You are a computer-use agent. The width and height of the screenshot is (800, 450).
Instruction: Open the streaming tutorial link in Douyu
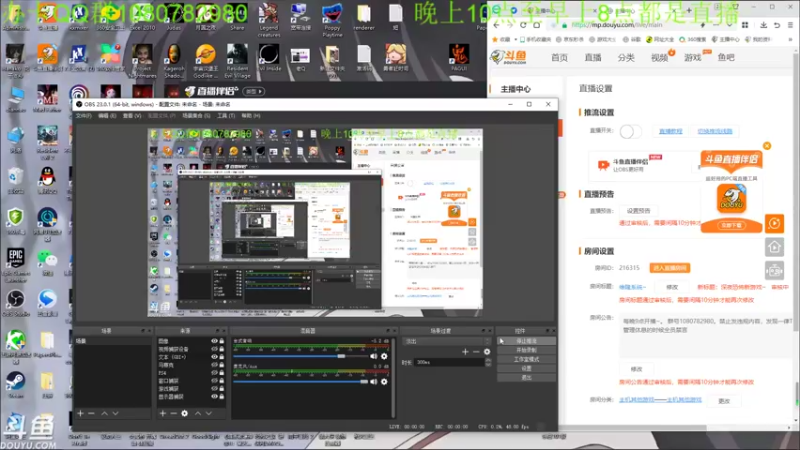tap(670, 131)
